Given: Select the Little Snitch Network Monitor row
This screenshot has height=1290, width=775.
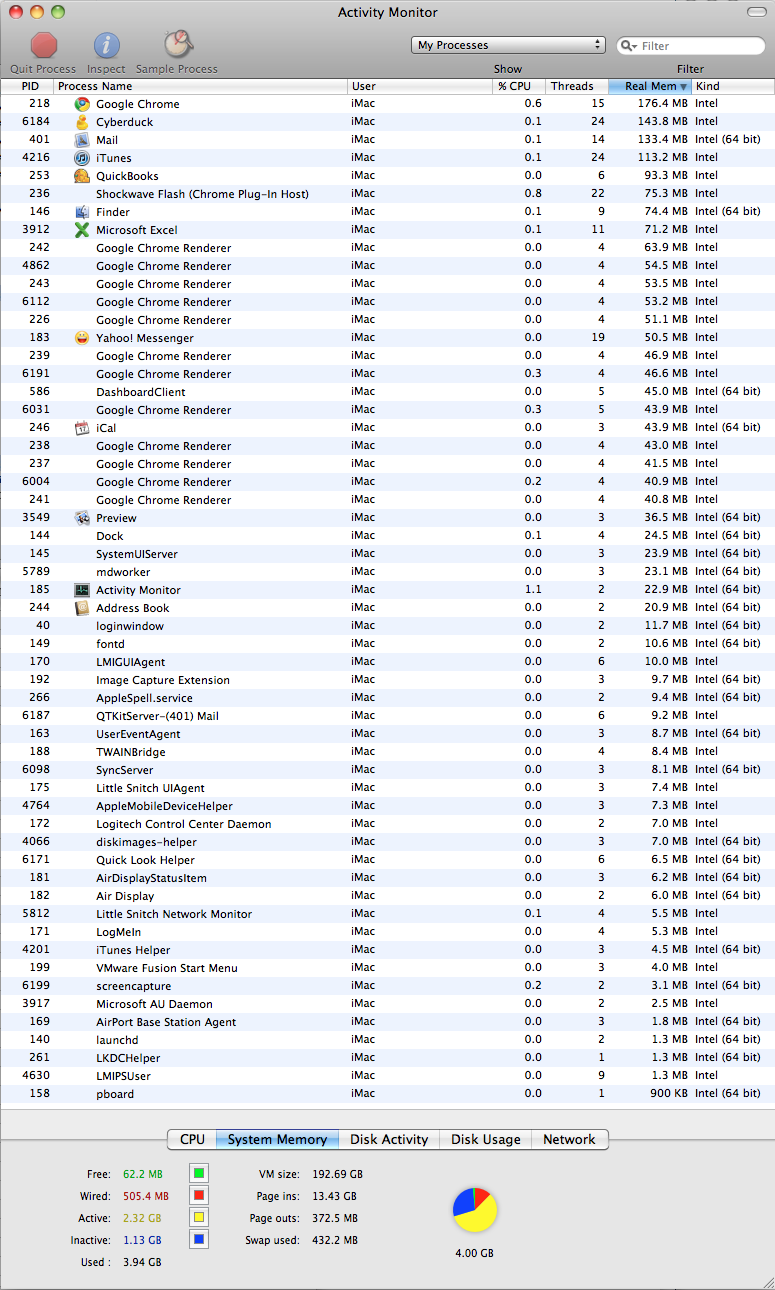Looking at the screenshot, I should coord(387,914).
